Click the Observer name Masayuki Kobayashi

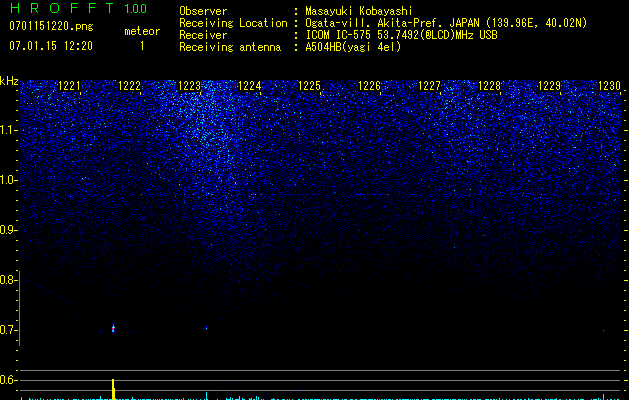pos(359,11)
